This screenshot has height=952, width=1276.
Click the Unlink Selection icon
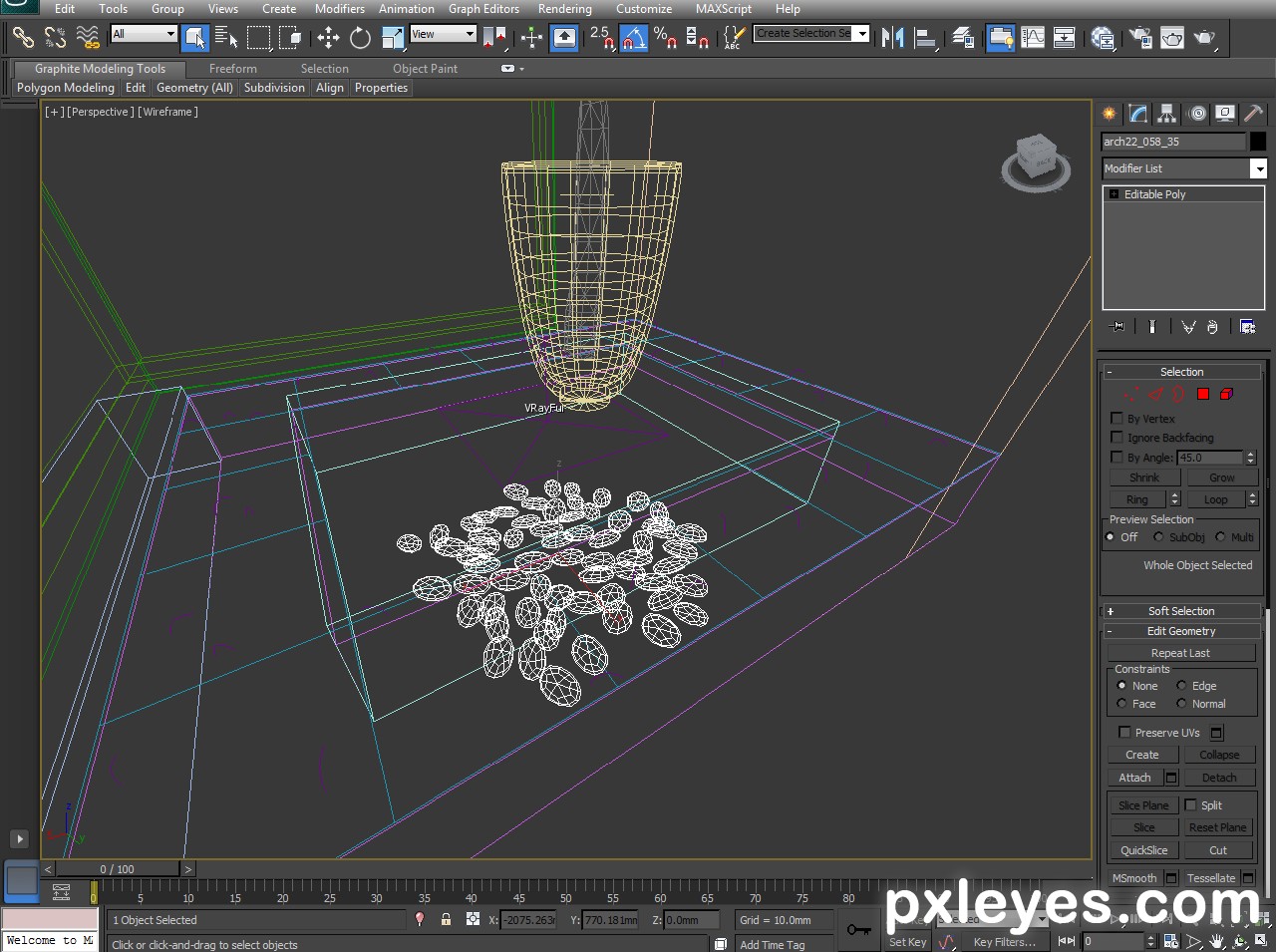coord(55,38)
